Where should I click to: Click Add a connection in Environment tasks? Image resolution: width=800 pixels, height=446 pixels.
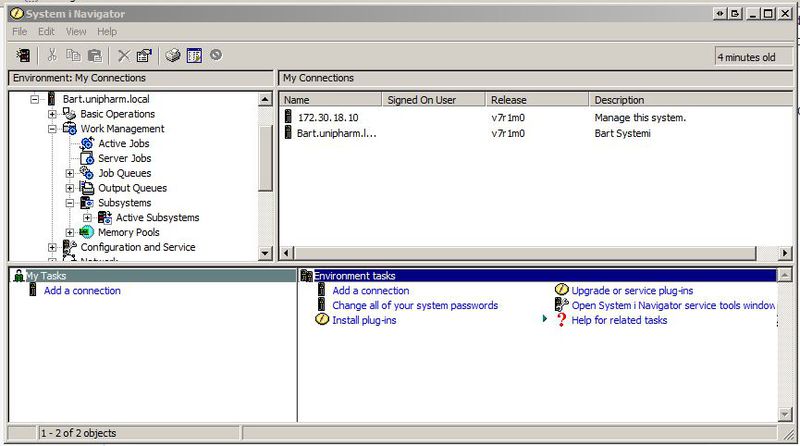coord(371,290)
